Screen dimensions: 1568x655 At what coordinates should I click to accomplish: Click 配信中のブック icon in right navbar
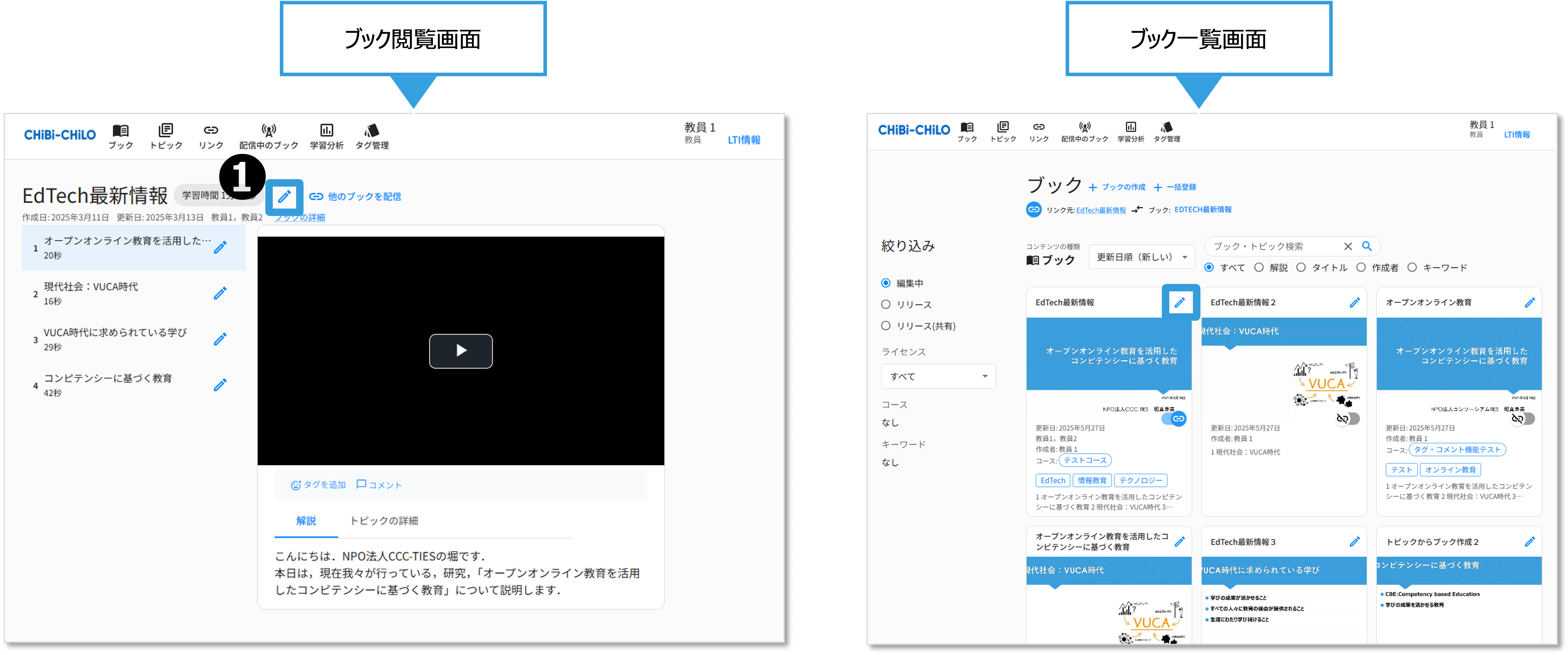pyautogui.click(x=1085, y=127)
